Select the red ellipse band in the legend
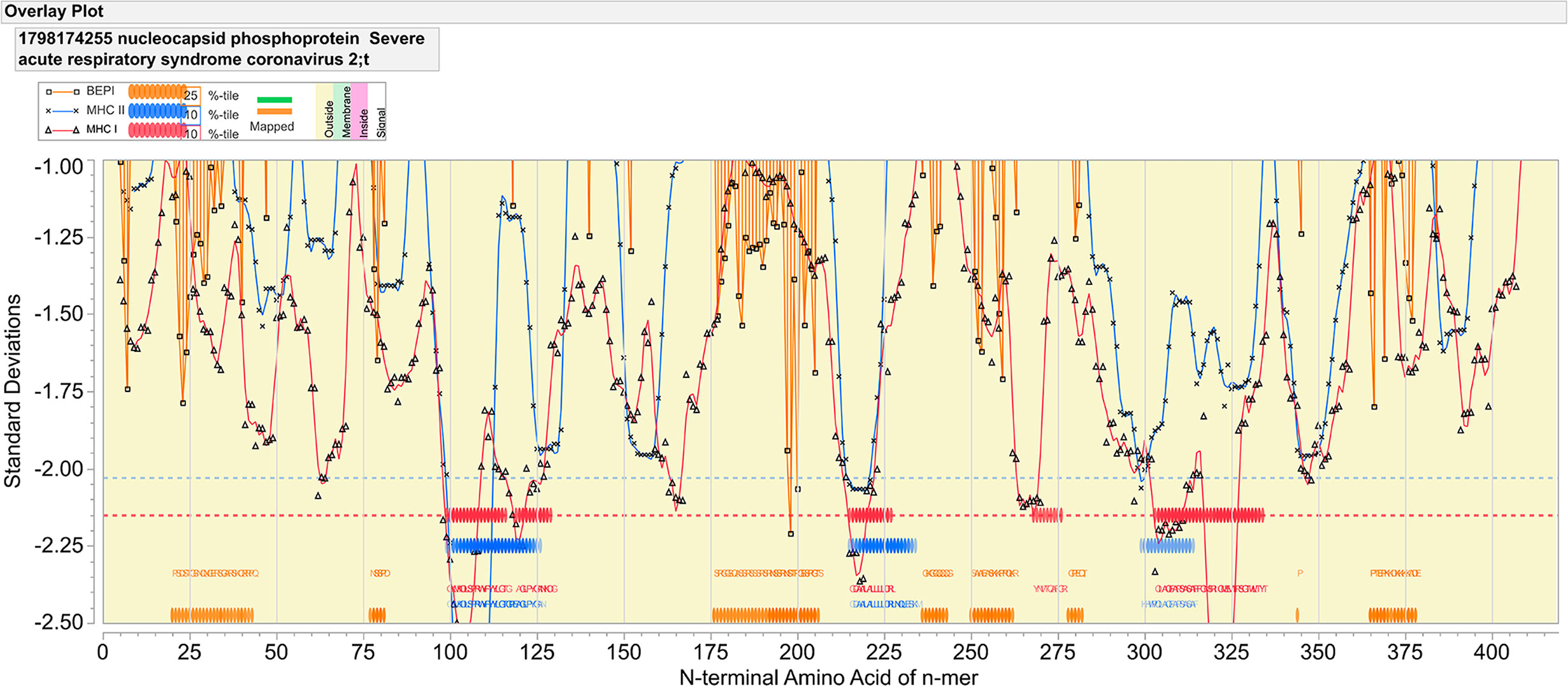The width and height of the screenshot is (1568, 686). [157, 130]
